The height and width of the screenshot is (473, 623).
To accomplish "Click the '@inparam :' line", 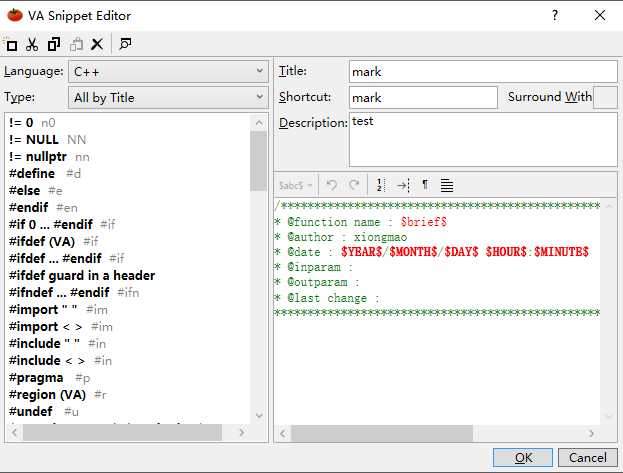I will (x=314, y=267).
